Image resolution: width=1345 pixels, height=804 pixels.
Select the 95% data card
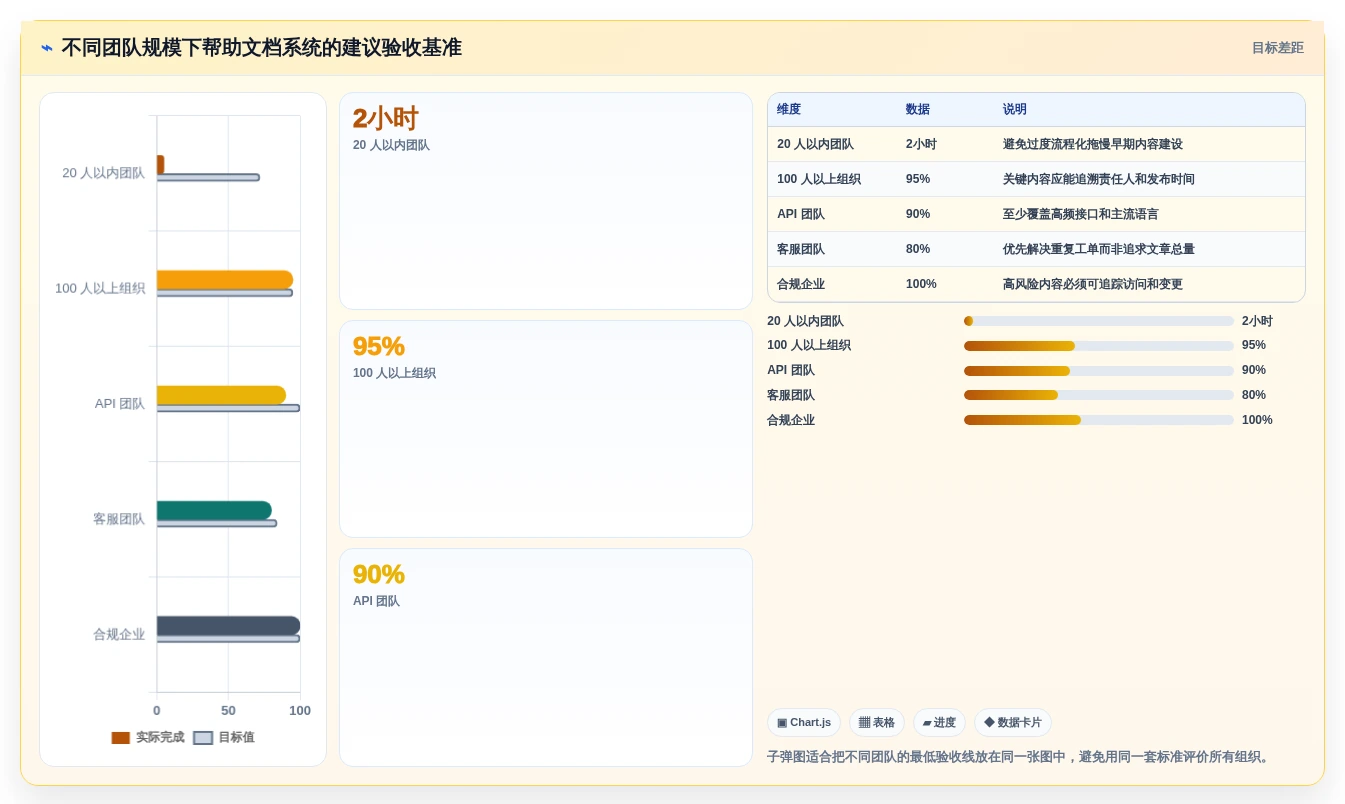(546, 429)
